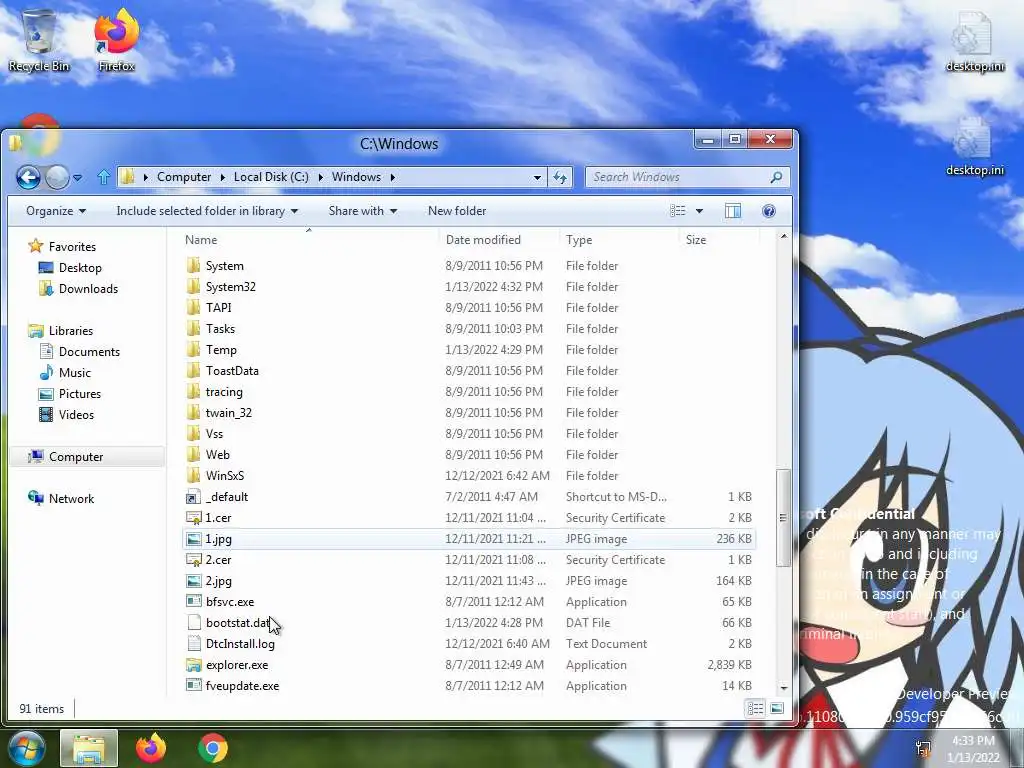1024x768 pixels.
Task: Select the 2.jpg image file icon
Action: pyautogui.click(x=193, y=581)
